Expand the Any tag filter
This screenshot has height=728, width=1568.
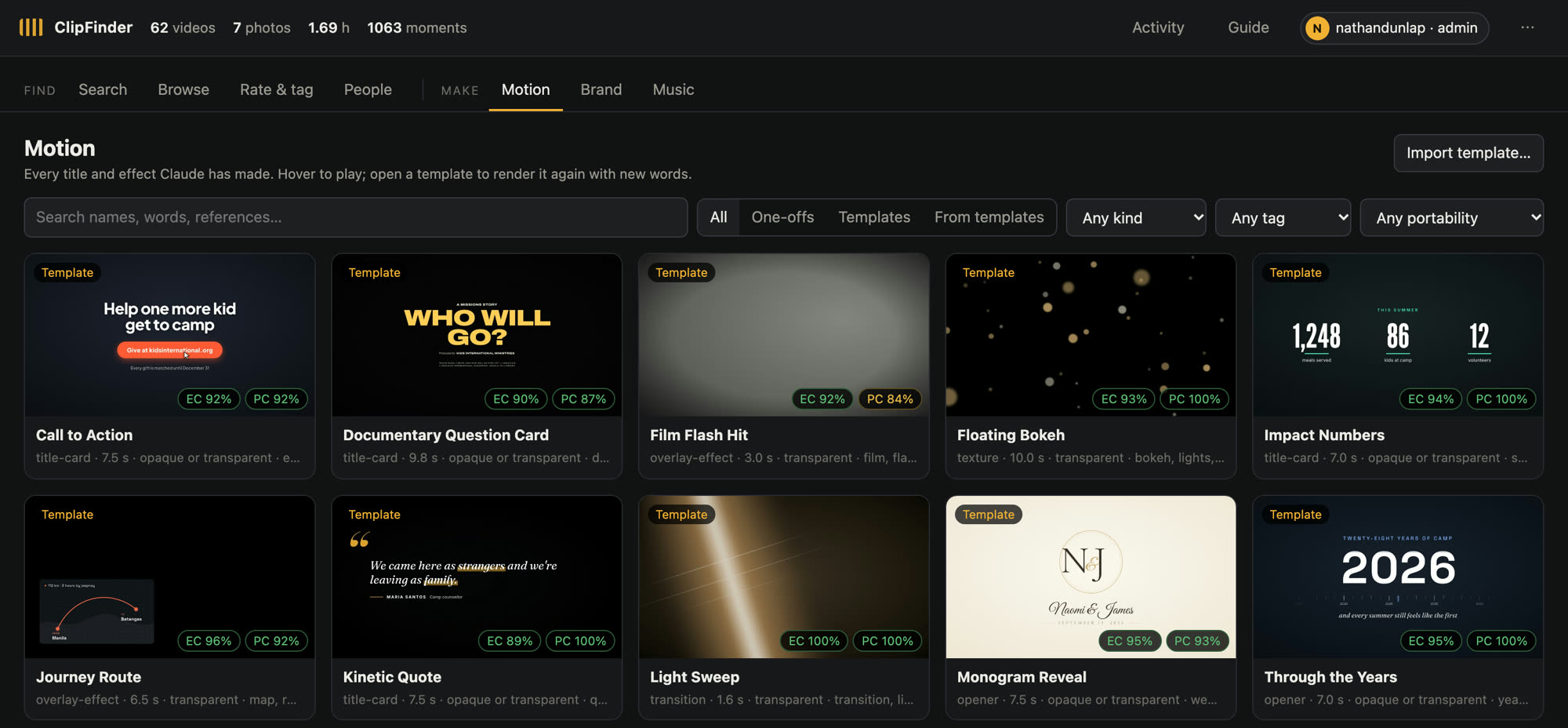1283,218
